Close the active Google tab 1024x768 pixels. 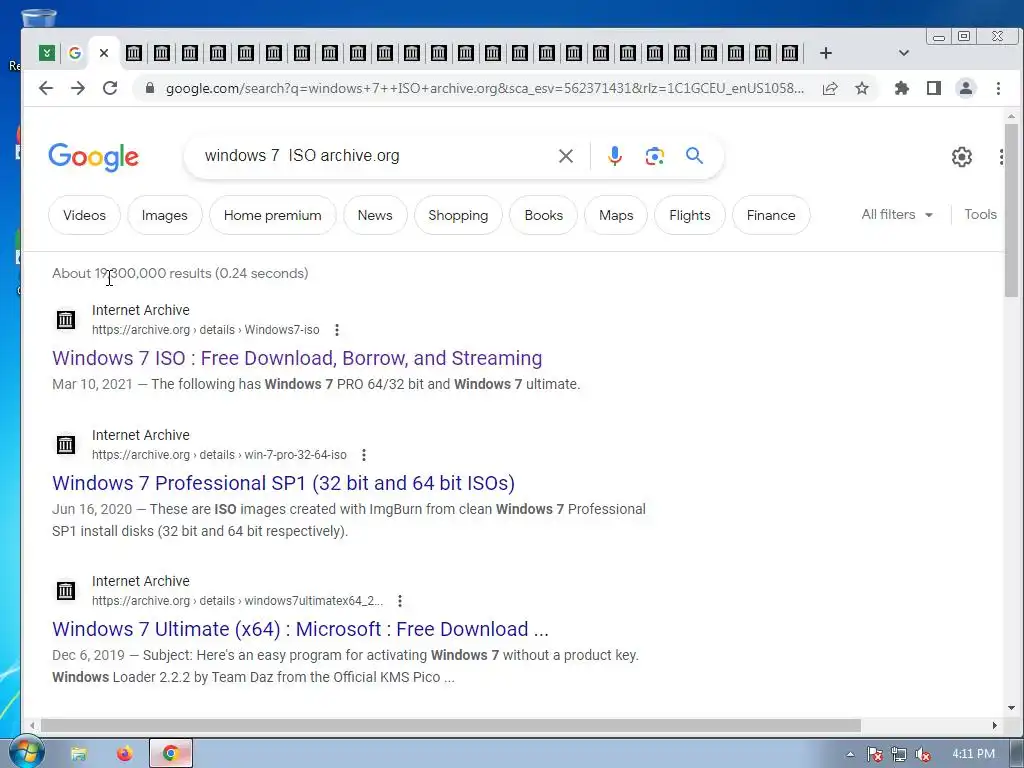(x=104, y=53)
